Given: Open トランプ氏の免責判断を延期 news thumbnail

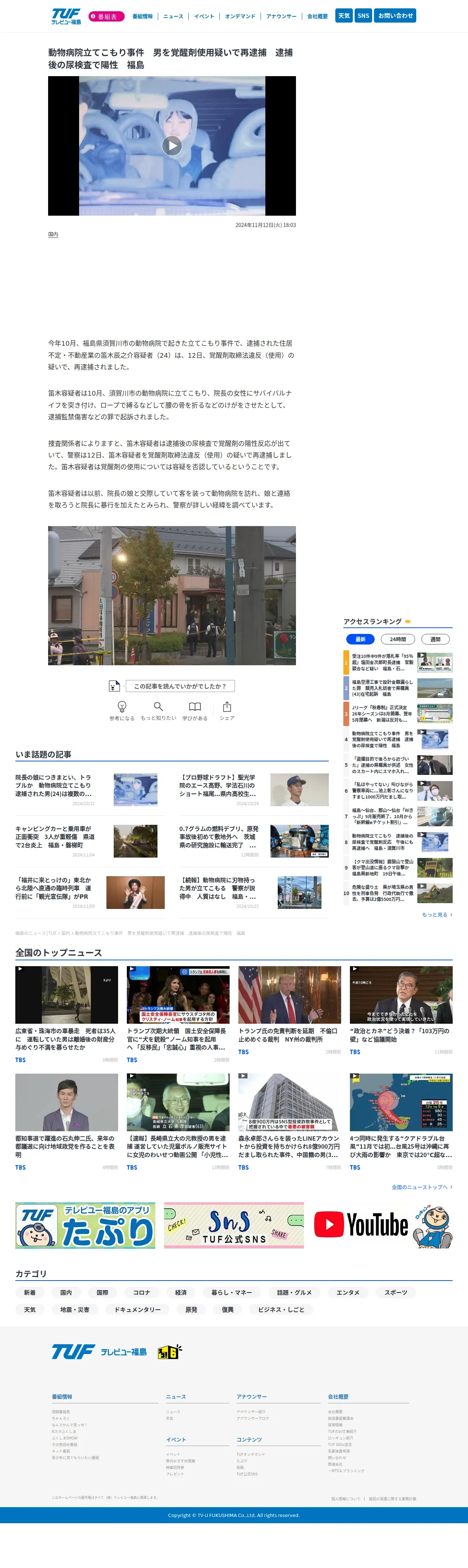Looking at the screenshot, I should pos(289,995).
